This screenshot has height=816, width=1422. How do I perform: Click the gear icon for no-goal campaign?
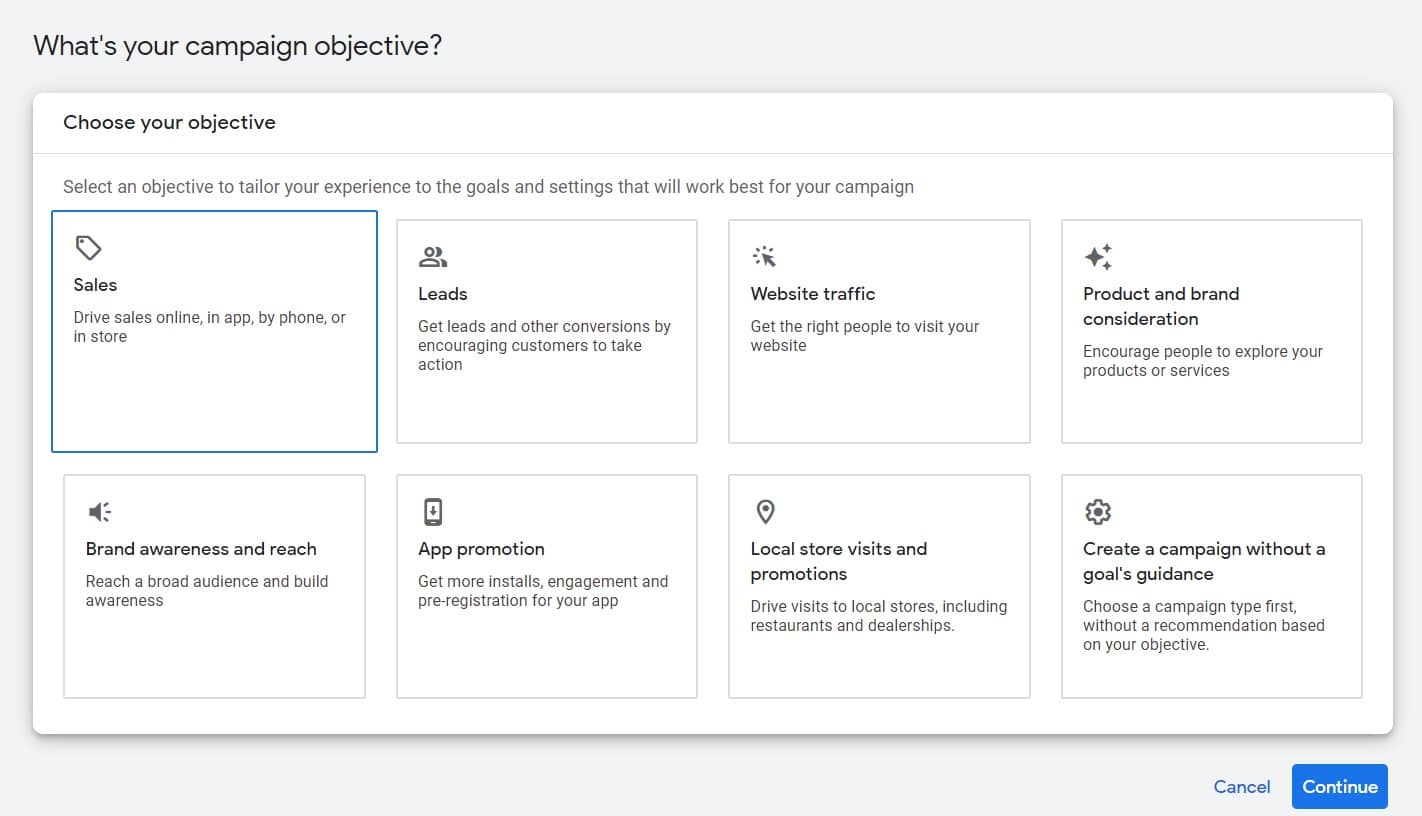(1098, 512)
